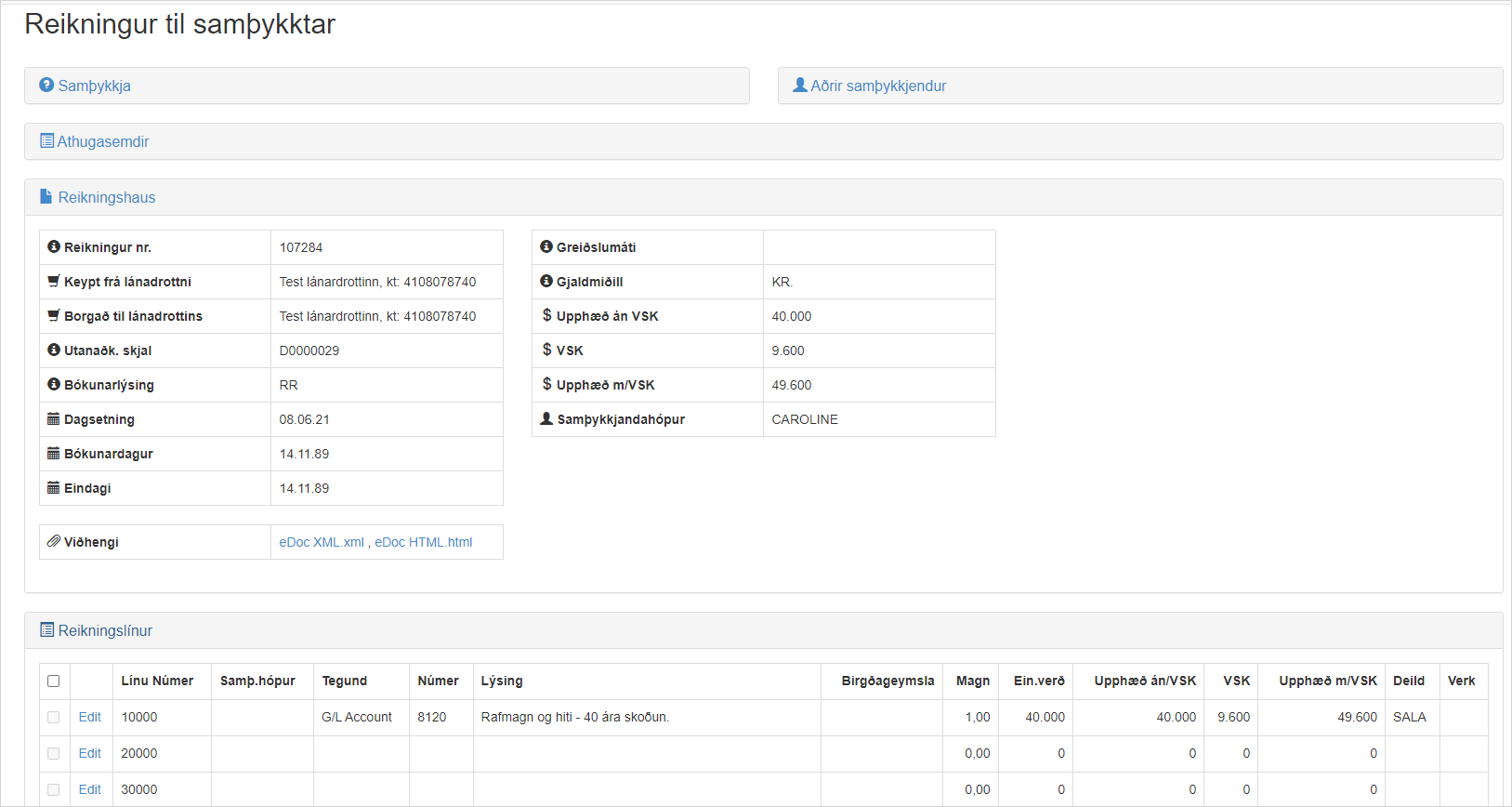
Task: Open the eDoc HTML.html attachment
Action: click(424, 542)
